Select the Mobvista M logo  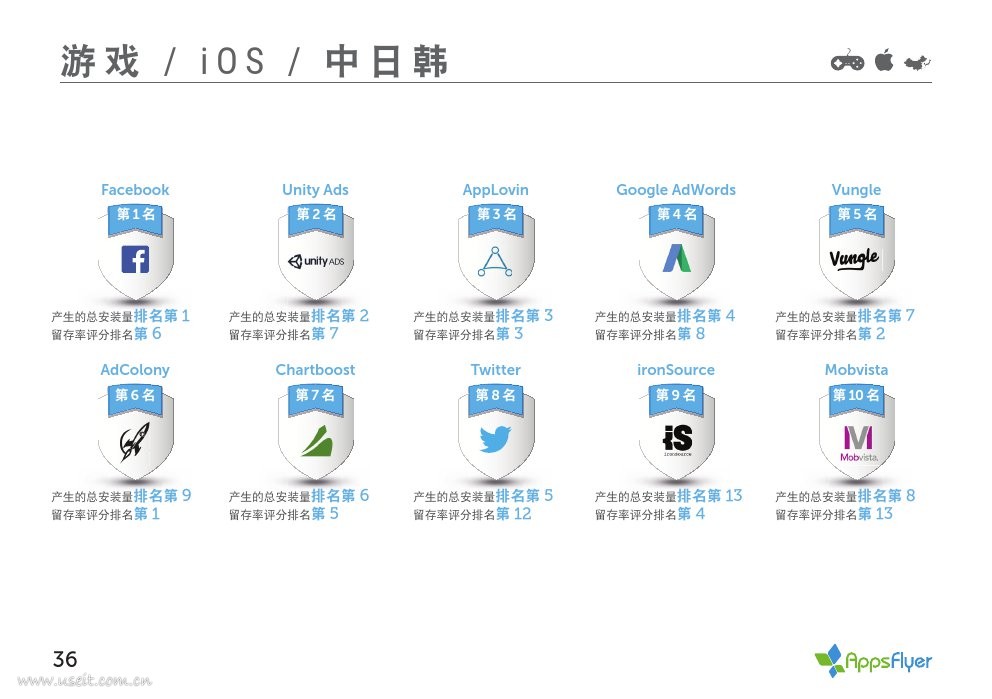coord(859,443)
